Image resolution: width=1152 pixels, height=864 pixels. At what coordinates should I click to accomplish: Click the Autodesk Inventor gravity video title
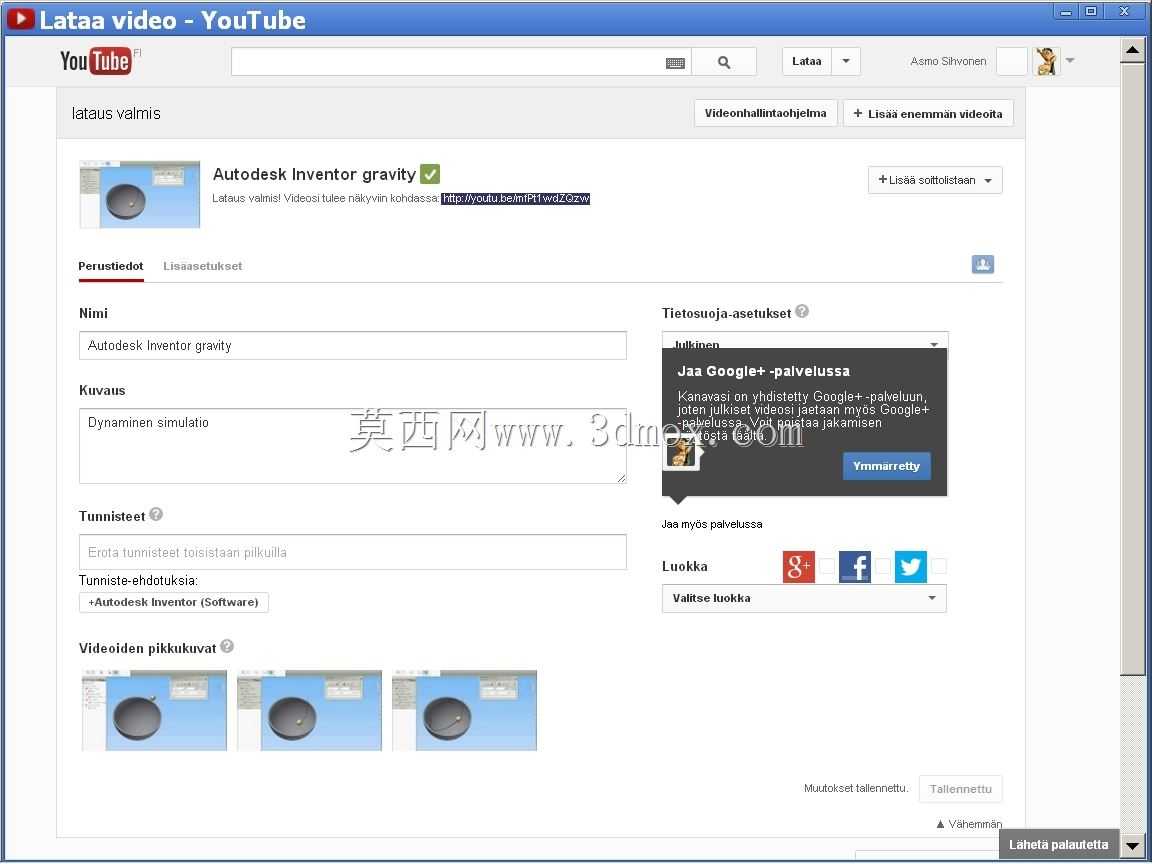314,174
